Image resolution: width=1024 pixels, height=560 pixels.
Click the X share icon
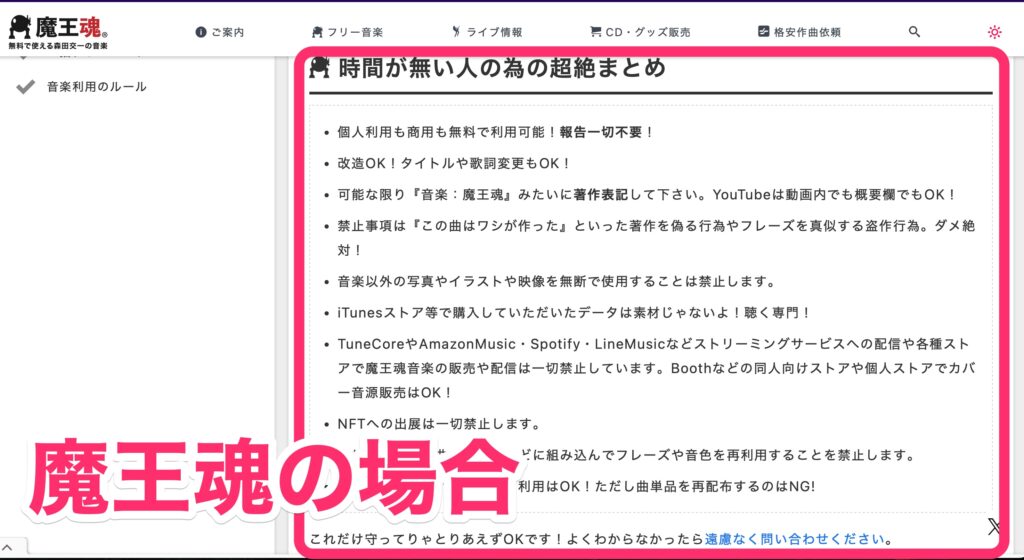(x=994, y=527)
